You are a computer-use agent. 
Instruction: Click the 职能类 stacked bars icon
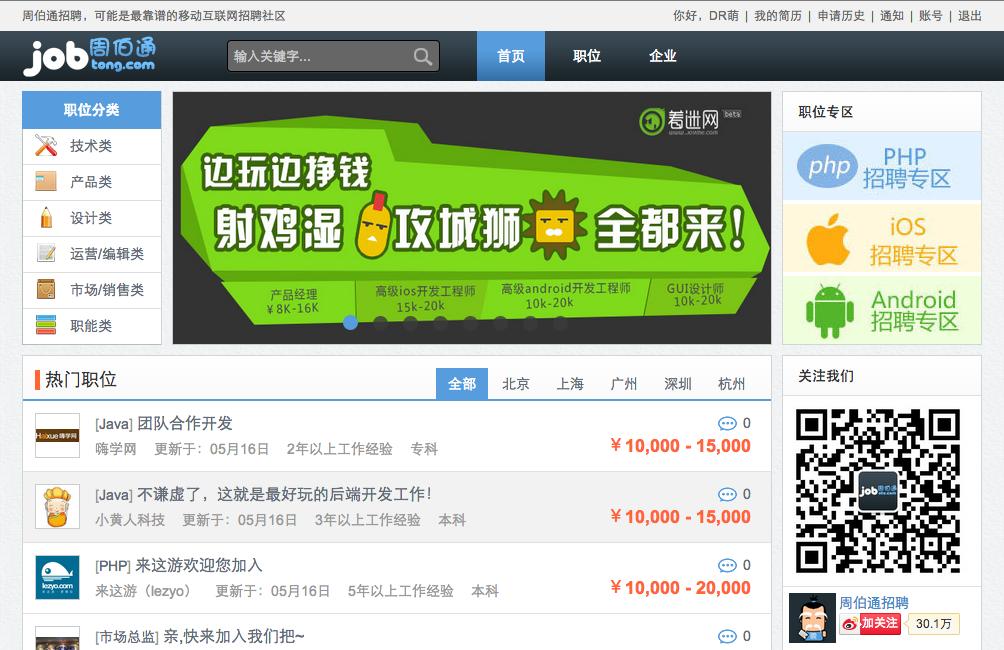tap(46, 325)
